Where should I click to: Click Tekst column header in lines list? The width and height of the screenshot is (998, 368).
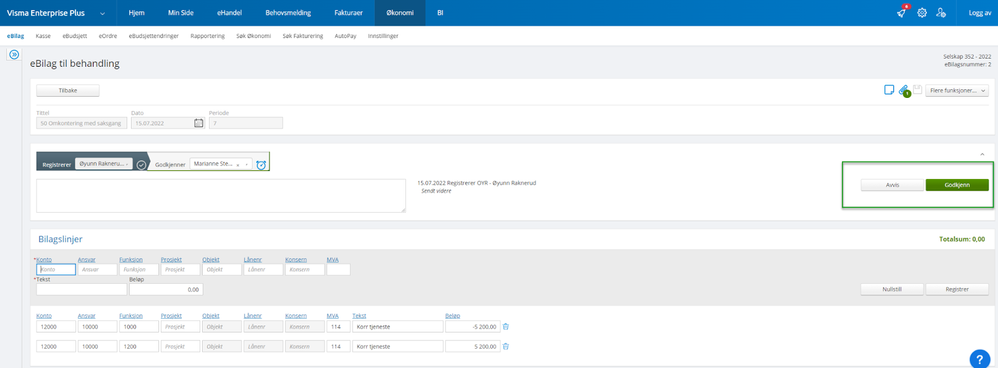(x=359, y=316)
